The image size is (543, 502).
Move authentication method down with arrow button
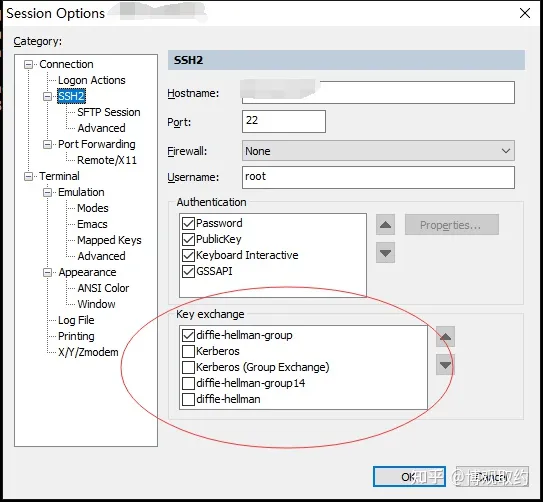385,253
